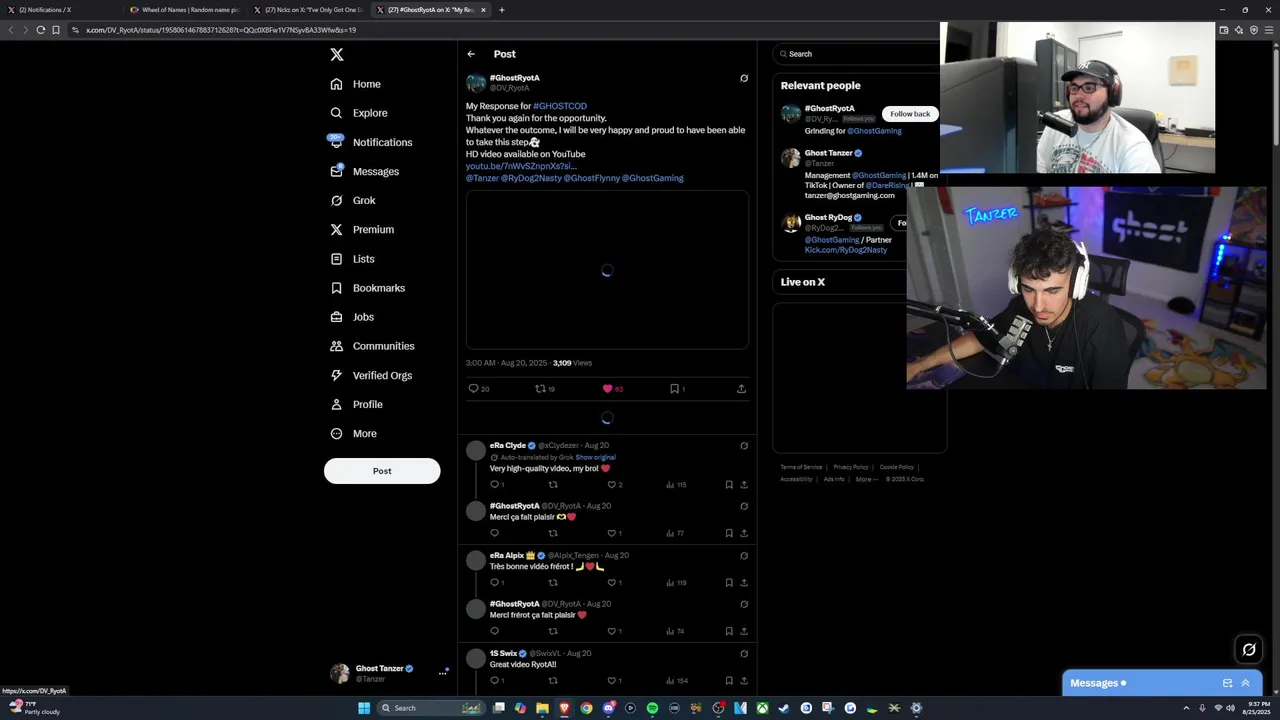Open the Home page
This screenshot has width=1280, height=720.
(x=356, y=84)
